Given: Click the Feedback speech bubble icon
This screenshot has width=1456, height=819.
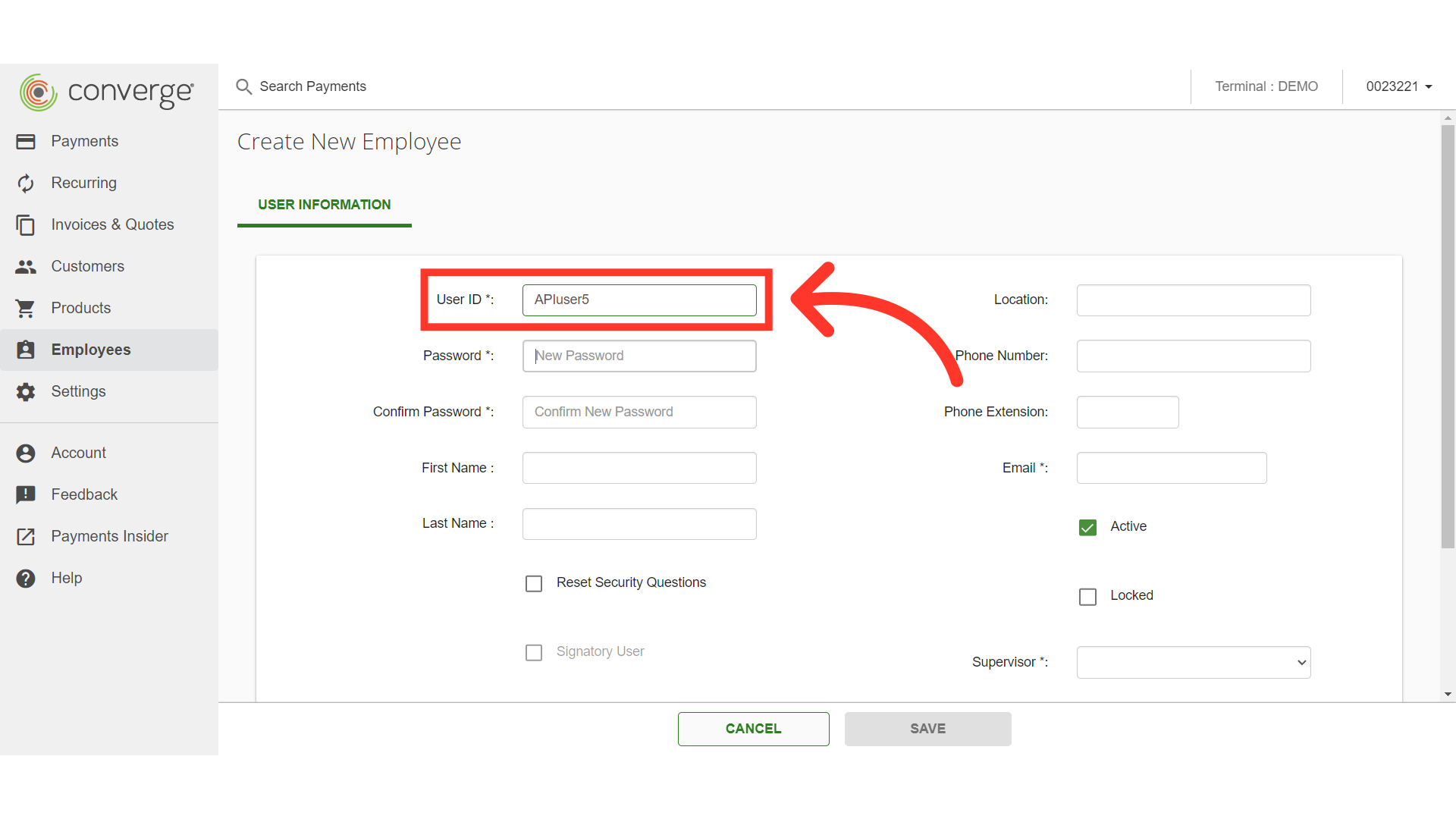Looking at the screenshot, I should [x=26, y=495].
